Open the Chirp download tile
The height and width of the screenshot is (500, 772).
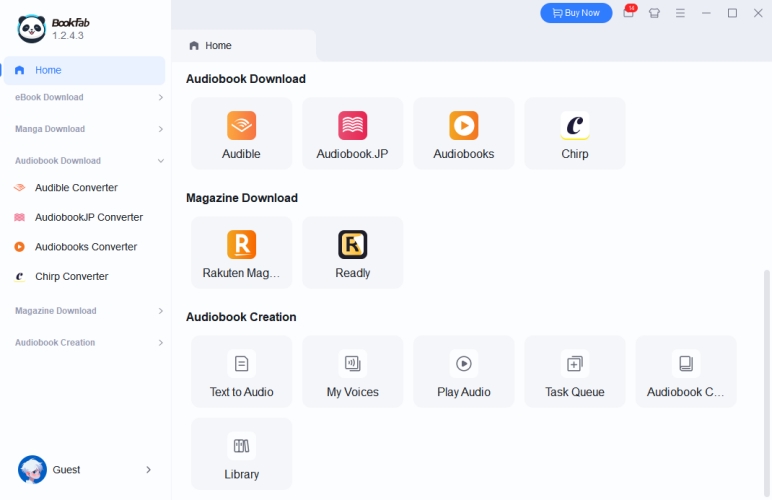(x=575, y=133)
